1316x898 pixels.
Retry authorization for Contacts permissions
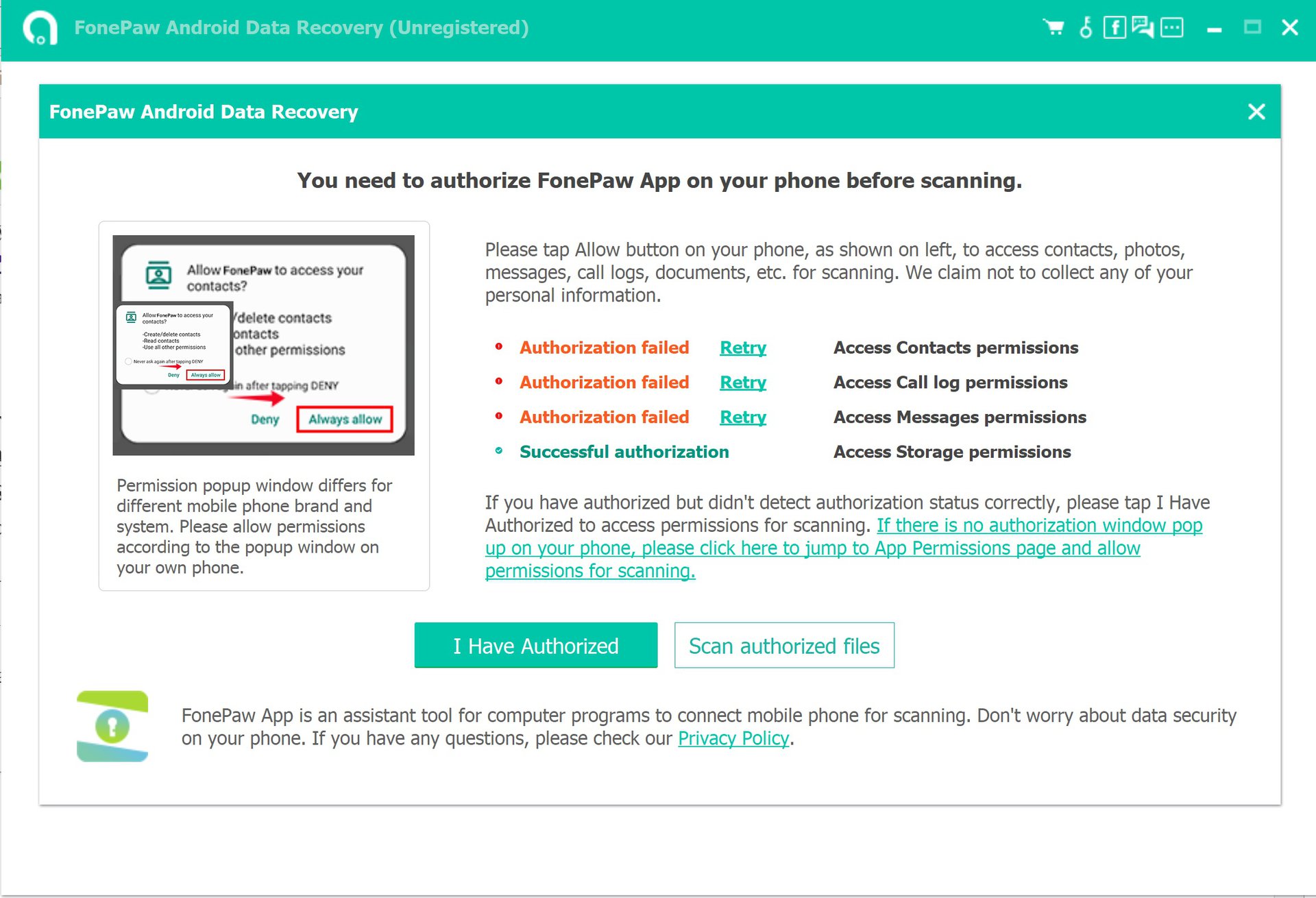click(x=744, y=347)
